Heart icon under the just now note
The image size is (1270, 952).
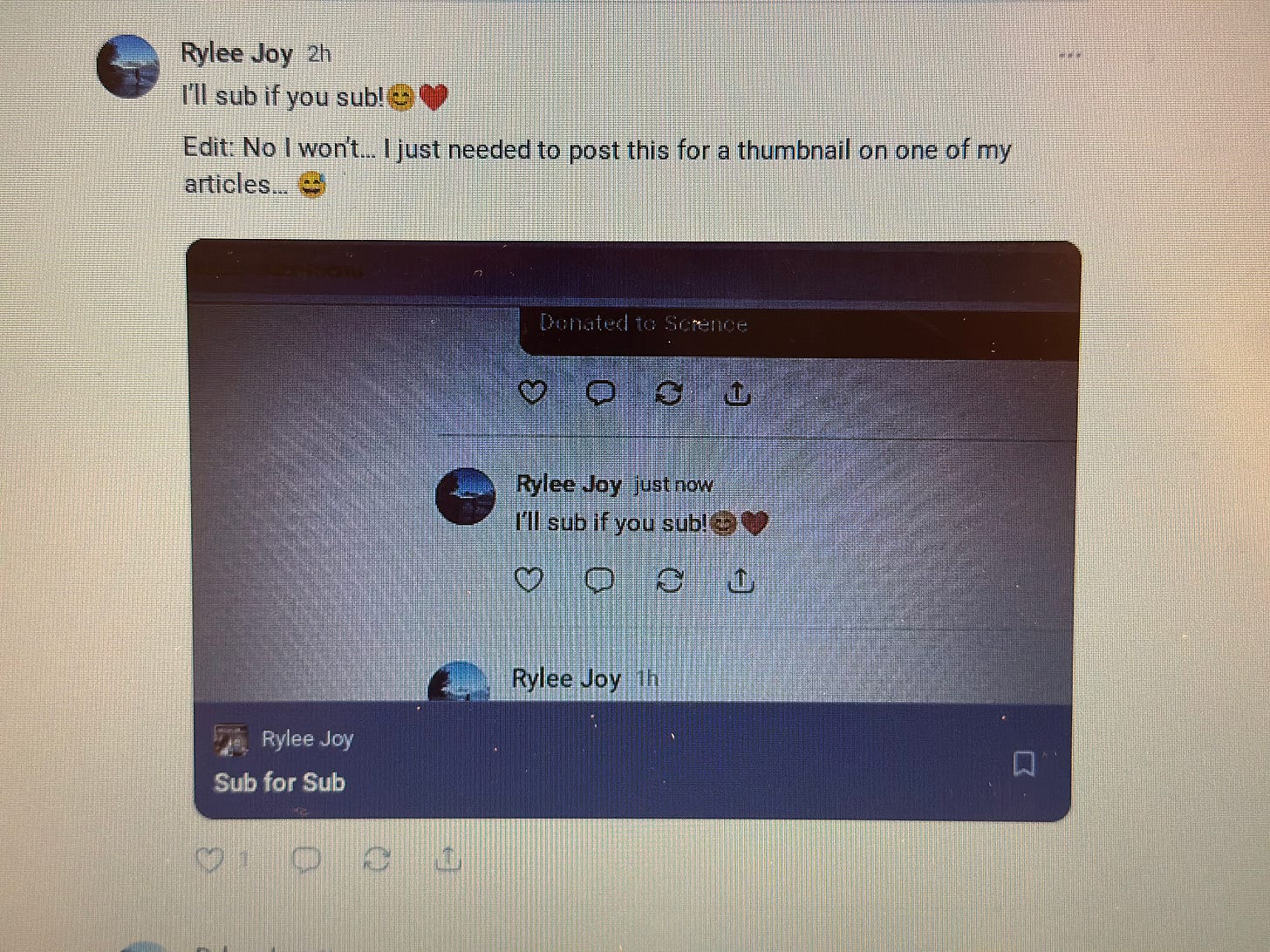[x=529, y=579]
